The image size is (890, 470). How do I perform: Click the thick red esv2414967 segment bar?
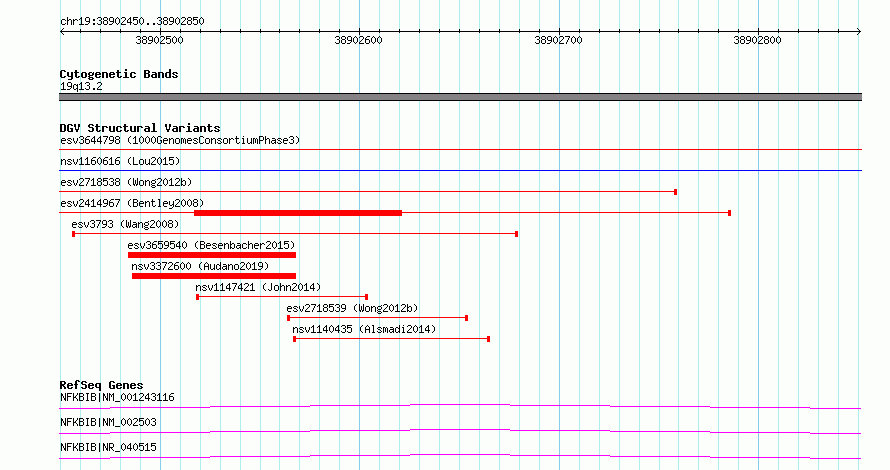[x=298, y=213]
